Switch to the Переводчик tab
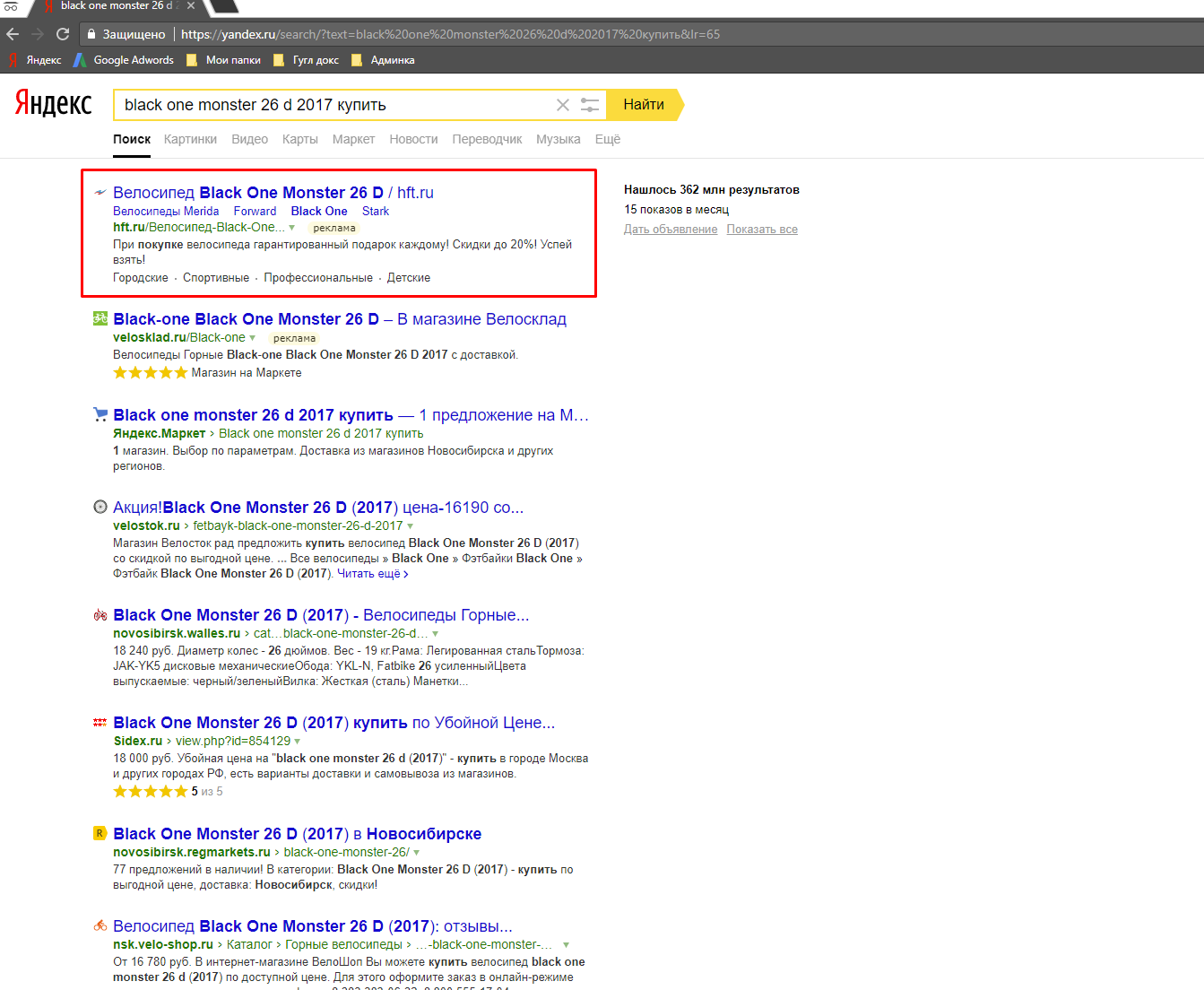 pos(487,139)
